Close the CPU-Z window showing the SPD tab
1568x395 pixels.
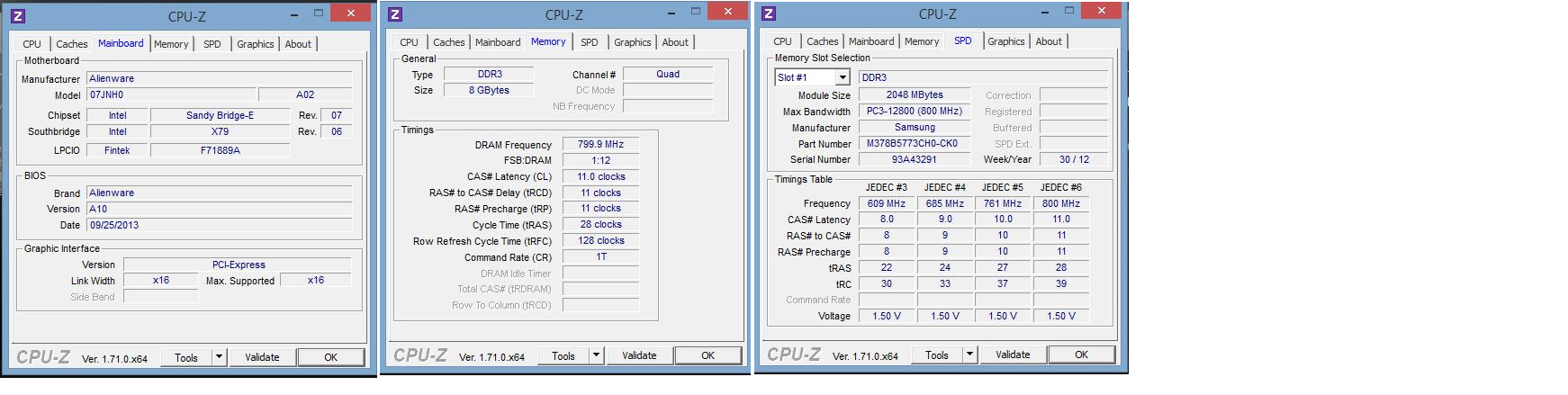click(1101, 12)
